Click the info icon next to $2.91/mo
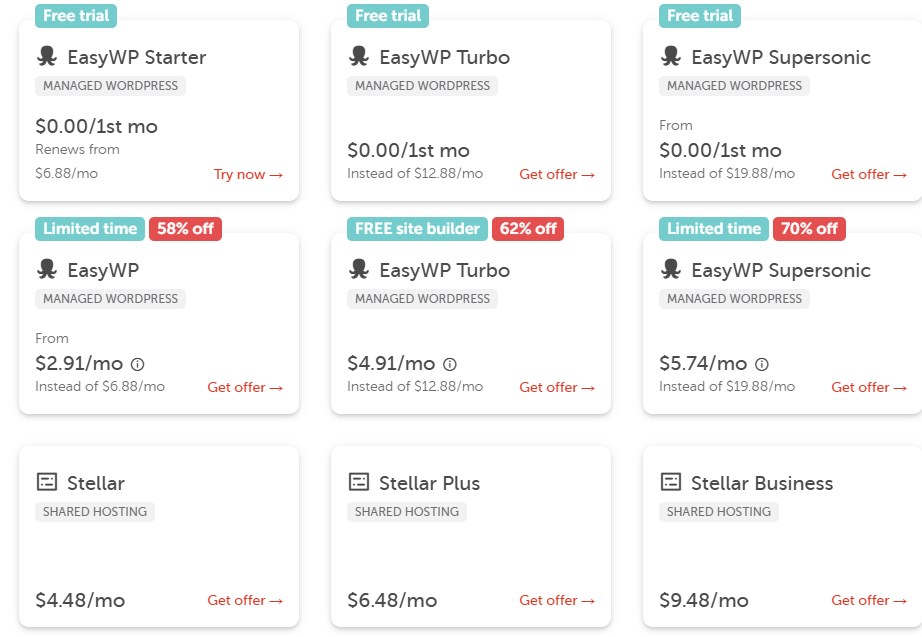Screen dimensions: 922x637 (x=138, y=364)
